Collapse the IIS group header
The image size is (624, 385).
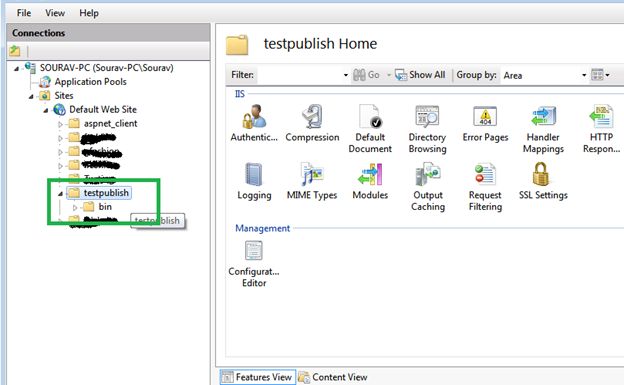(240, 94)
